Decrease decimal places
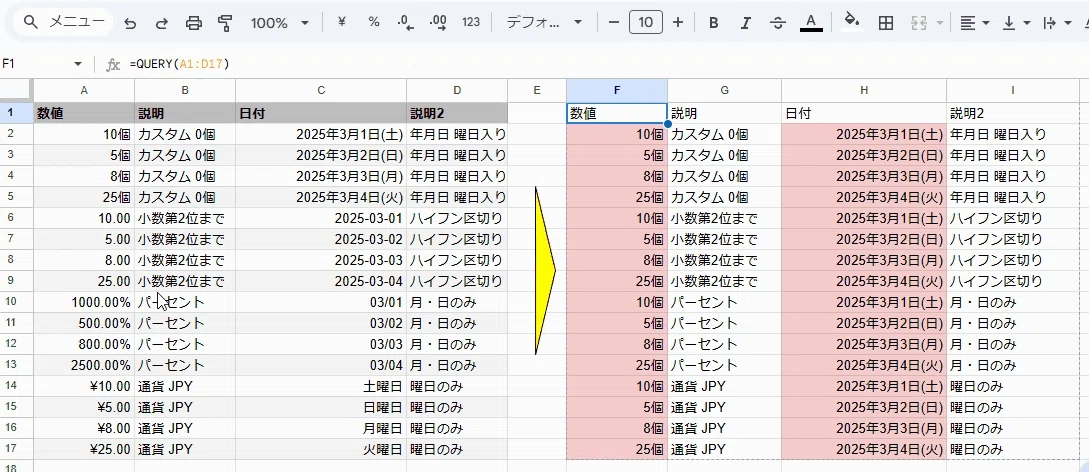This screenshot has height=472, width=1089. point(406,22)
